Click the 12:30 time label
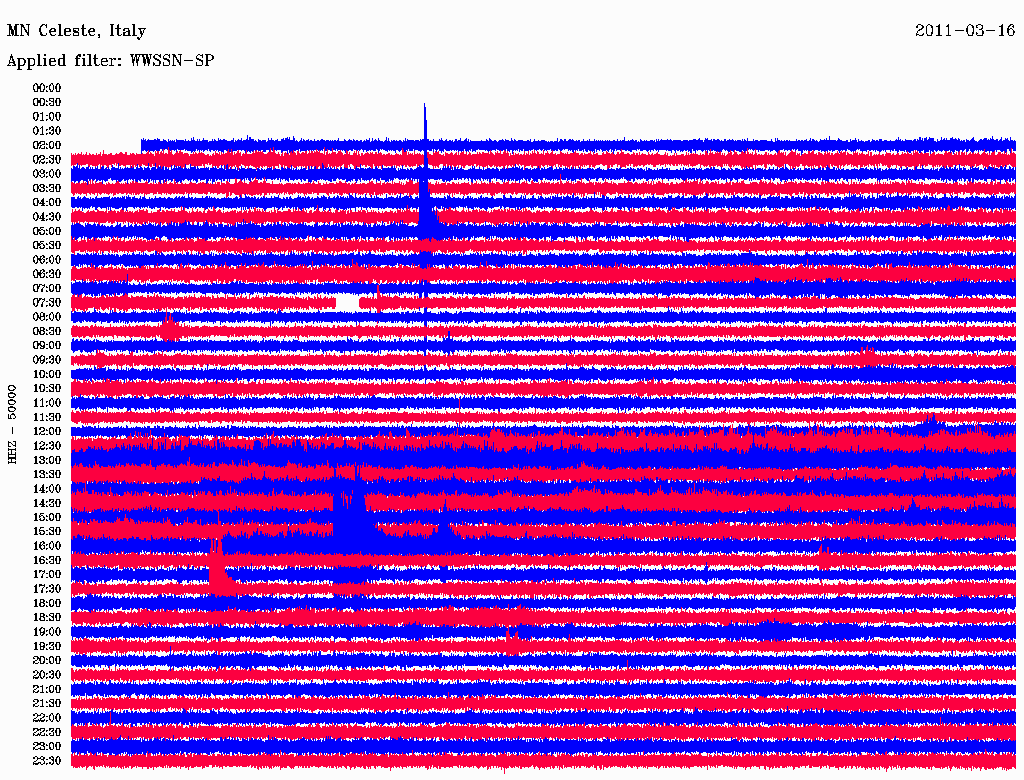This screenshot has width=1024, height=780. [46, 446]
